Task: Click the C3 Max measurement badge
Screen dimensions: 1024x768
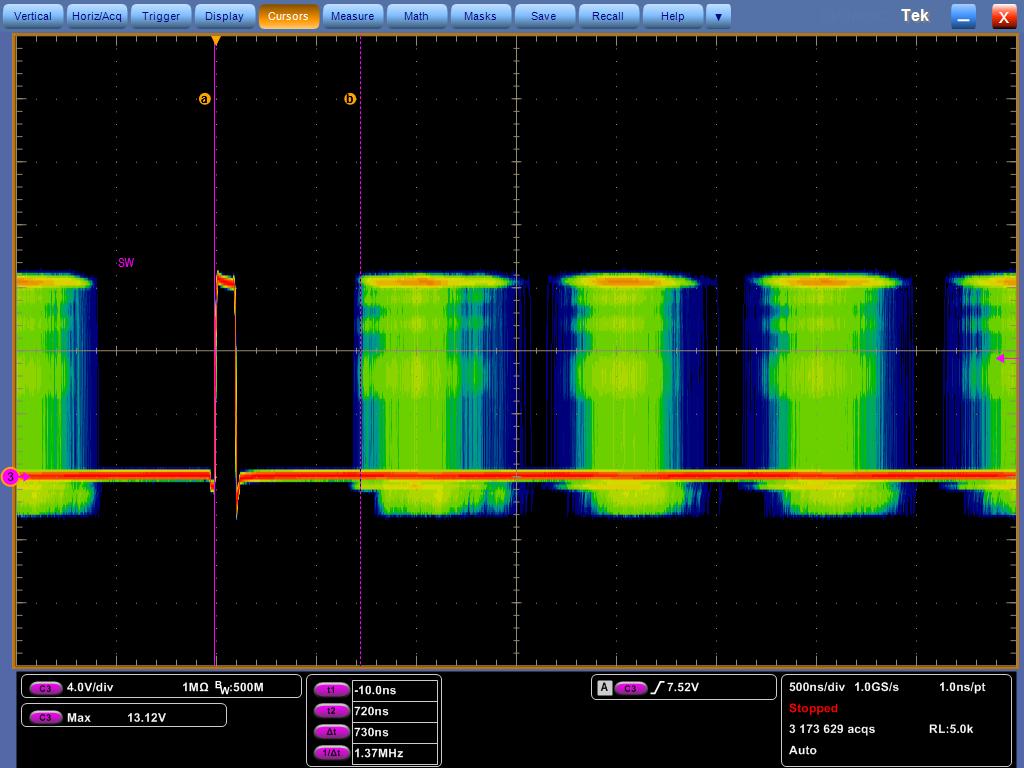Action: [x=45, y=717]
